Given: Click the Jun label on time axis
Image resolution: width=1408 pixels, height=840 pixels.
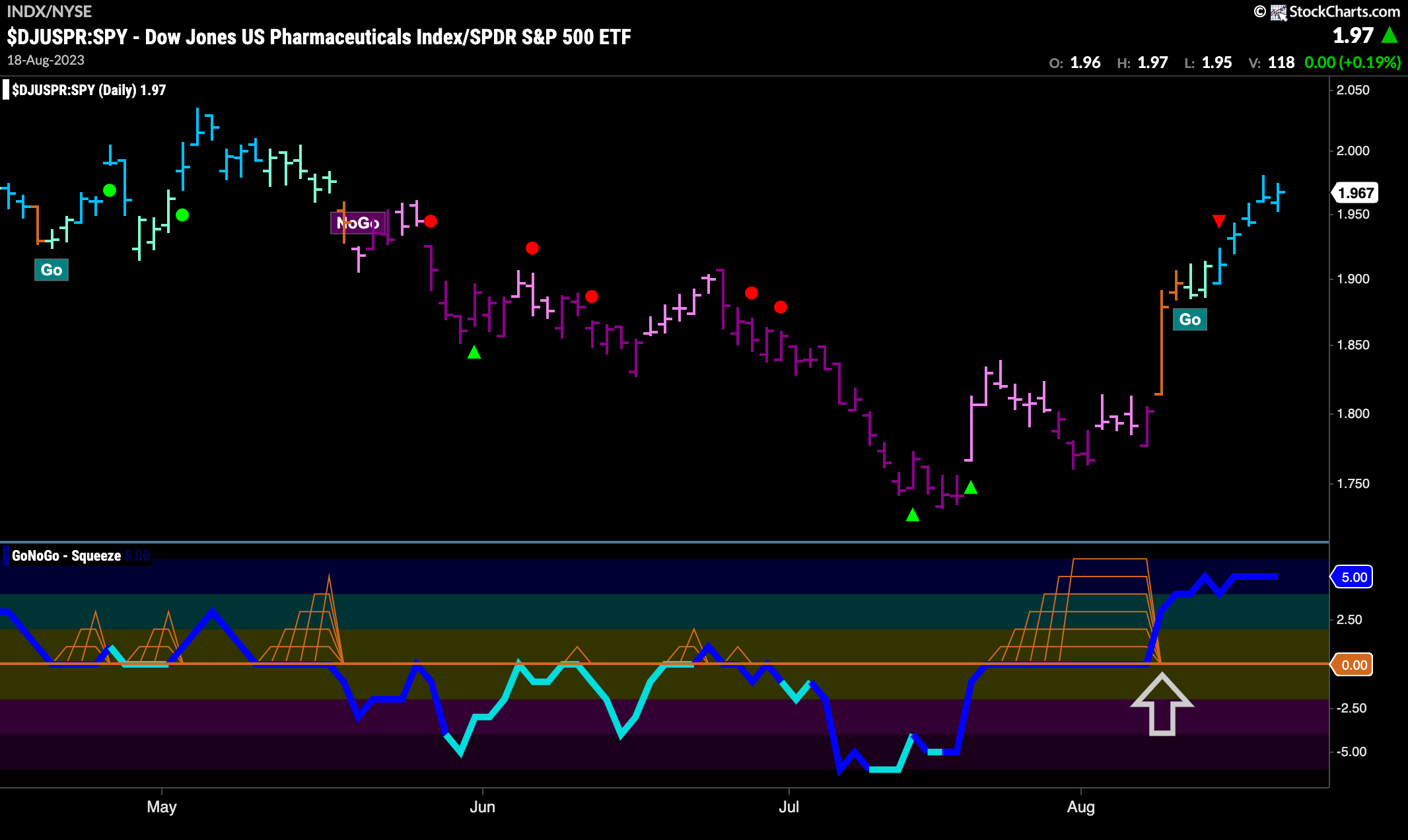Looking at the screenshot, I should pyautogui.click(x=482, y=807).
